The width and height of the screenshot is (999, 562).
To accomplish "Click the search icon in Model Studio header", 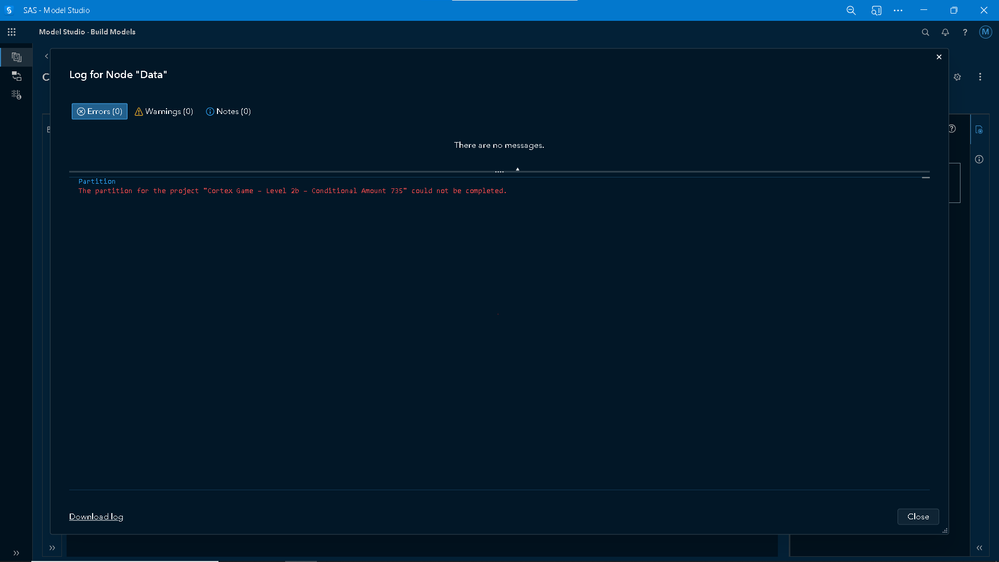I will point(925,32).
